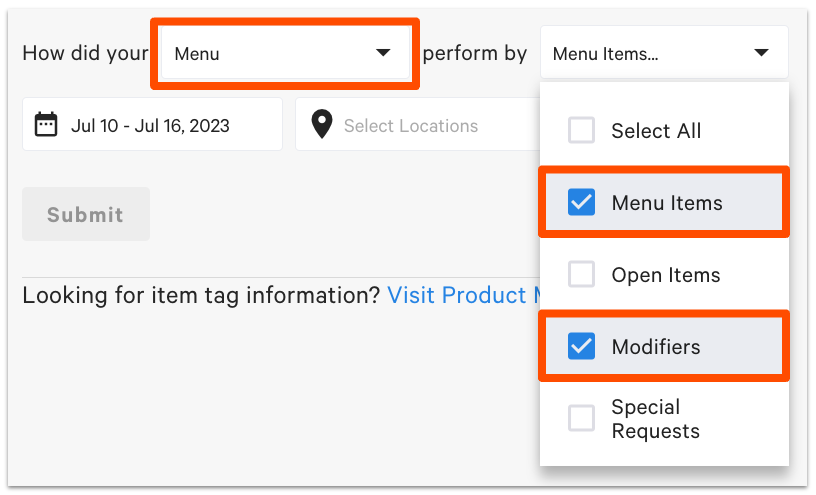Tick the Special Requests checkbox
This screenshot has height=495, width=816.
(x=581, y=419)
